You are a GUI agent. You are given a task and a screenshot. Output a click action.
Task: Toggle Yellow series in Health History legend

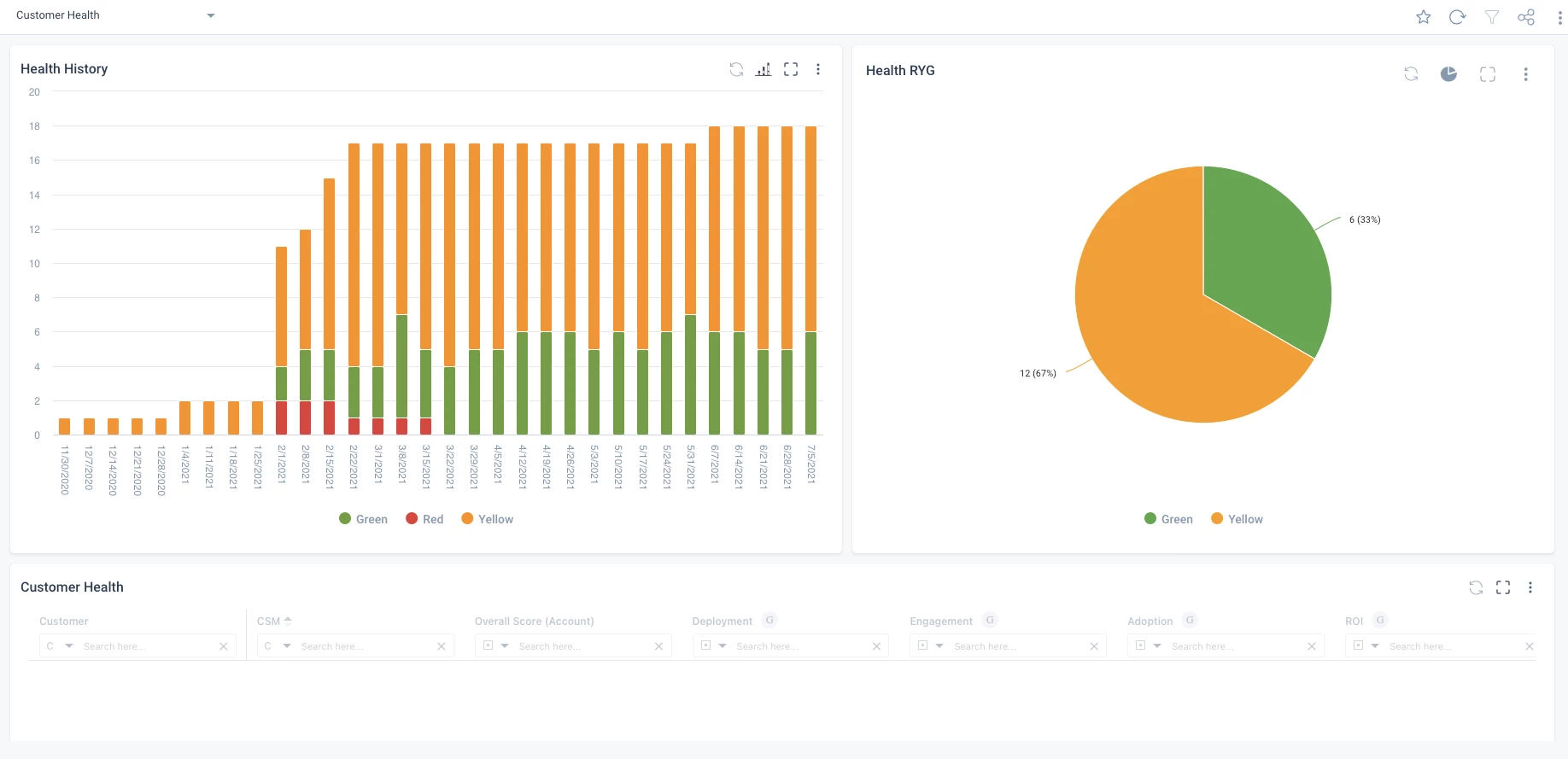pyautogui.click(x=487, y=519)
